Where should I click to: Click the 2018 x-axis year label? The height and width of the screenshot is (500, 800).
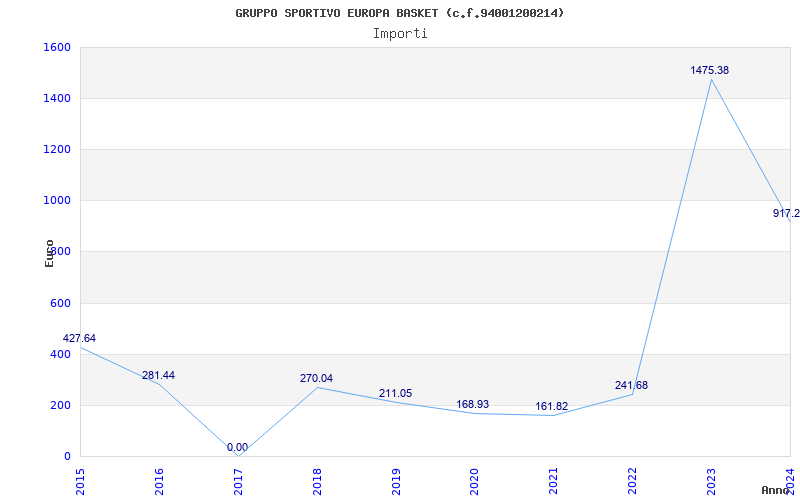317,480
